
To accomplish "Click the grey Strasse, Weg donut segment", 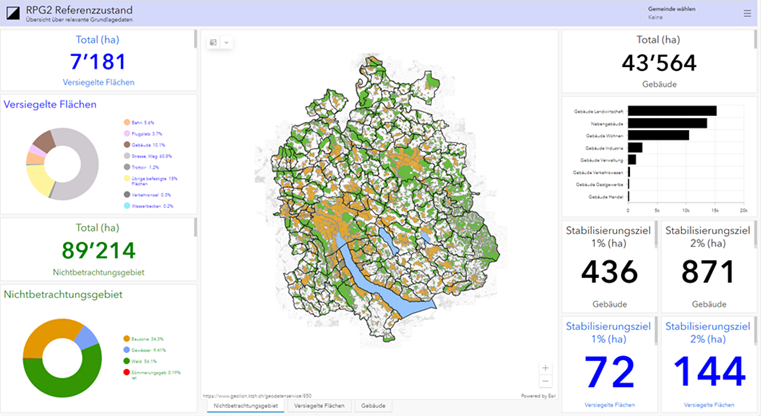I will 87,165.
